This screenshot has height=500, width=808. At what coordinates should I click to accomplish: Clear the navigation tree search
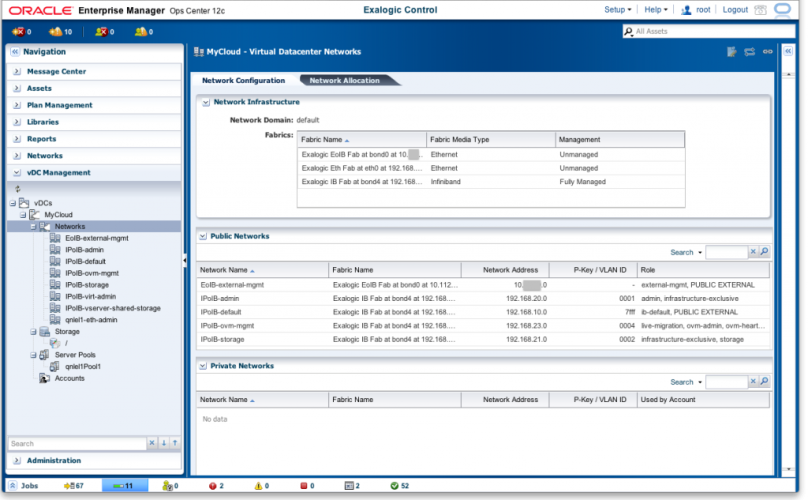152,443
